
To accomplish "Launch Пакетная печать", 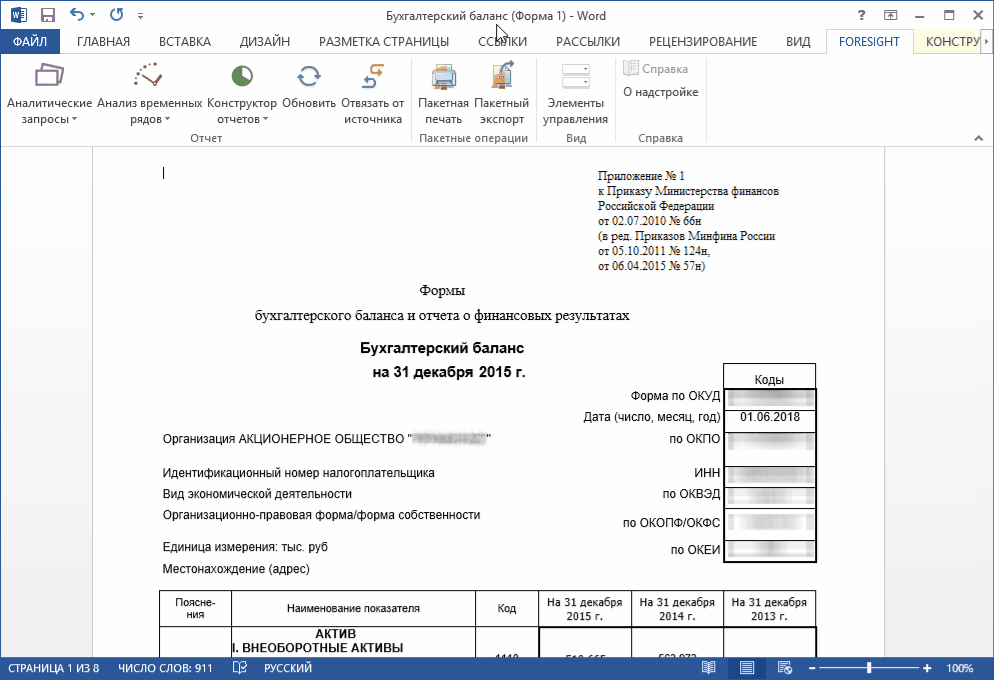I will [443, 94].
